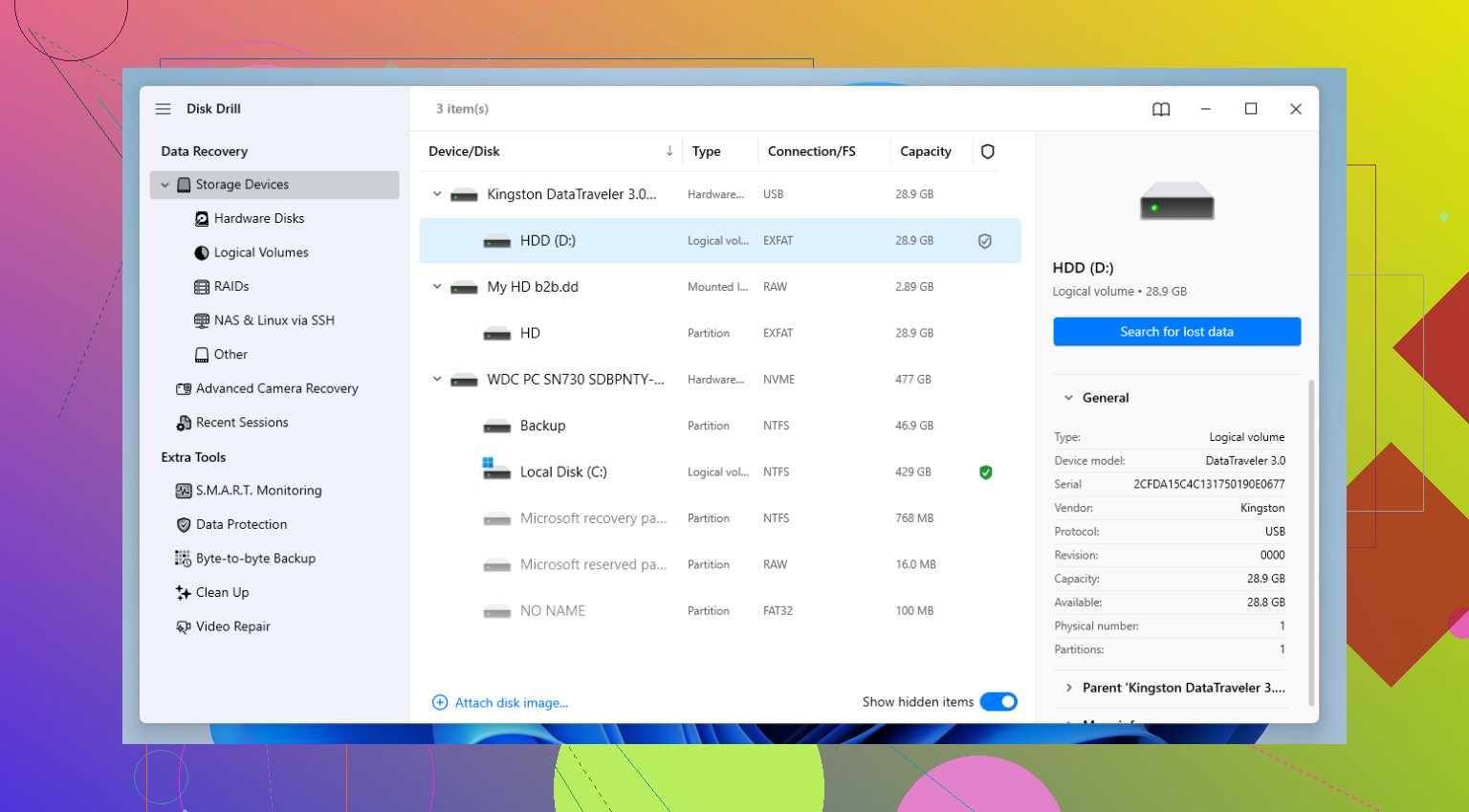The width and height of the screenshot is (1469, 812).
Task: Open Byte-to-byte Backup tool
Action: 255,559
